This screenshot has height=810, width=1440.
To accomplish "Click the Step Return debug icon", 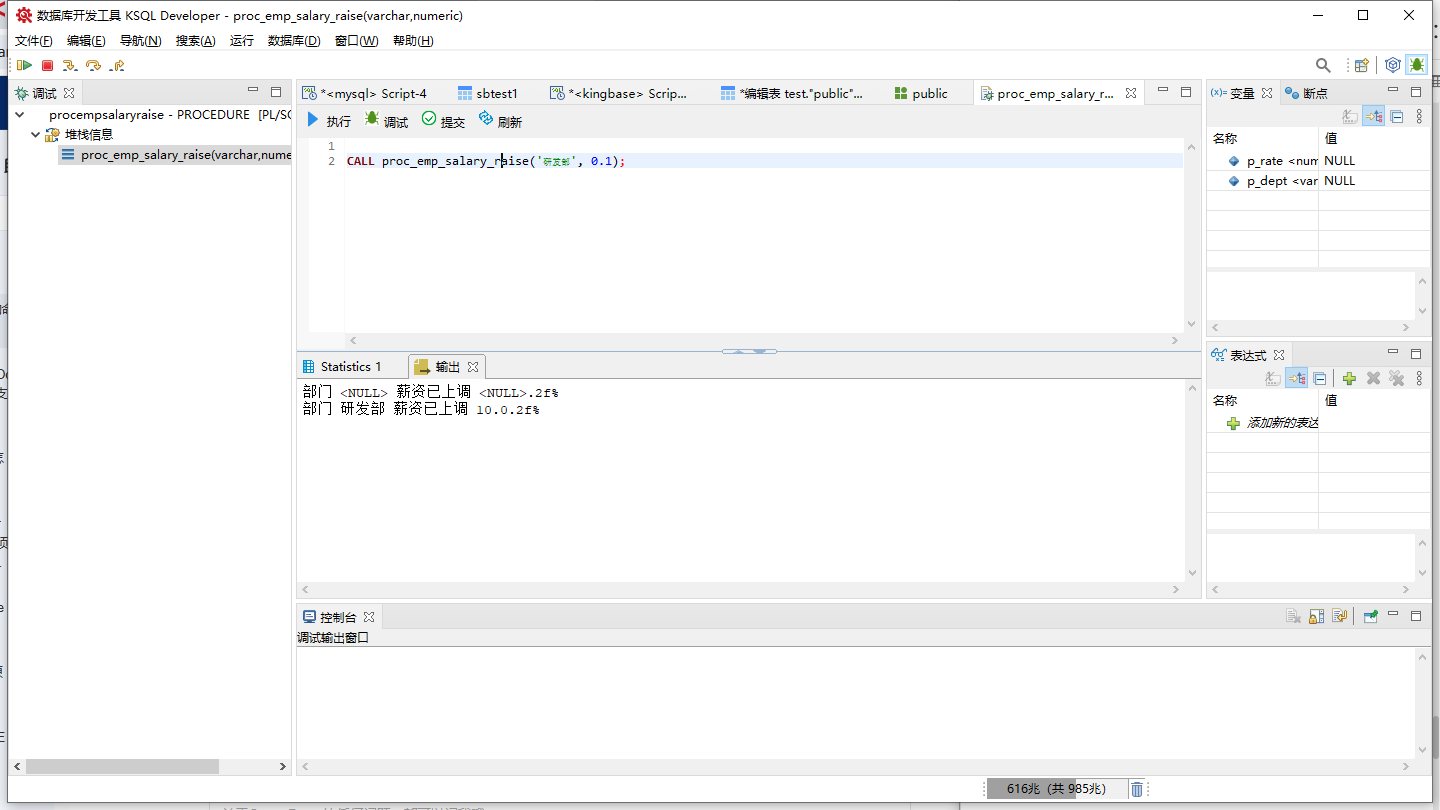I will [117, 65].
